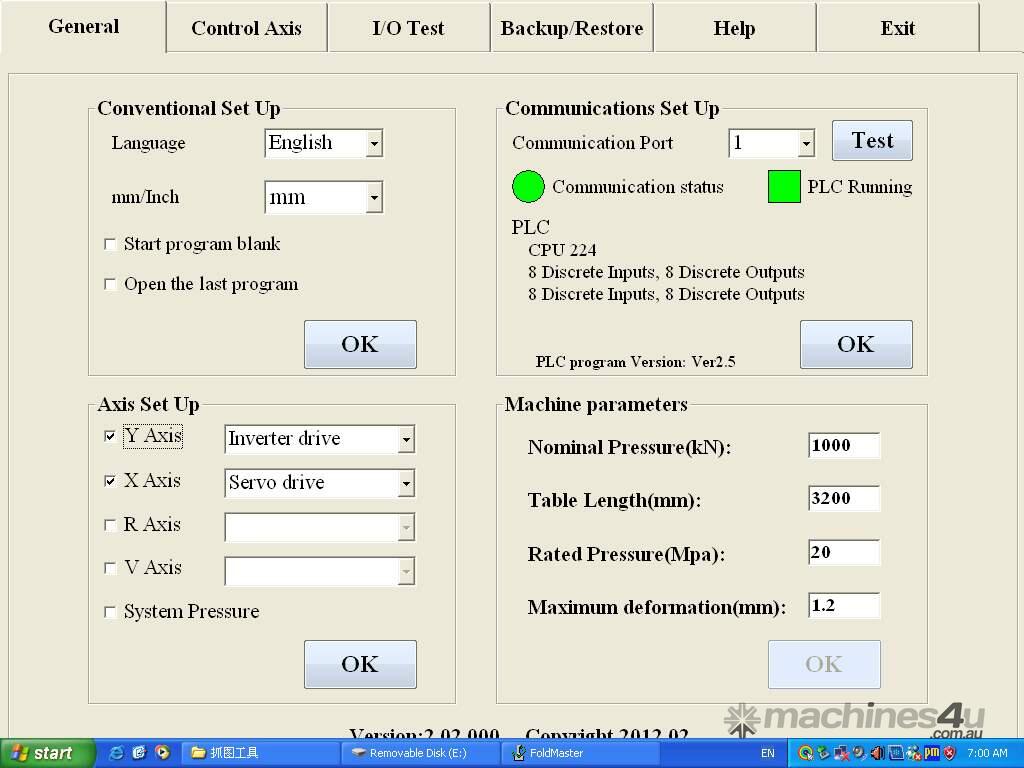Image resolution: width=1024 pixels, height=768 pixels.
Task: Click the green PLC Running indicator square
Action: point(784,187)
